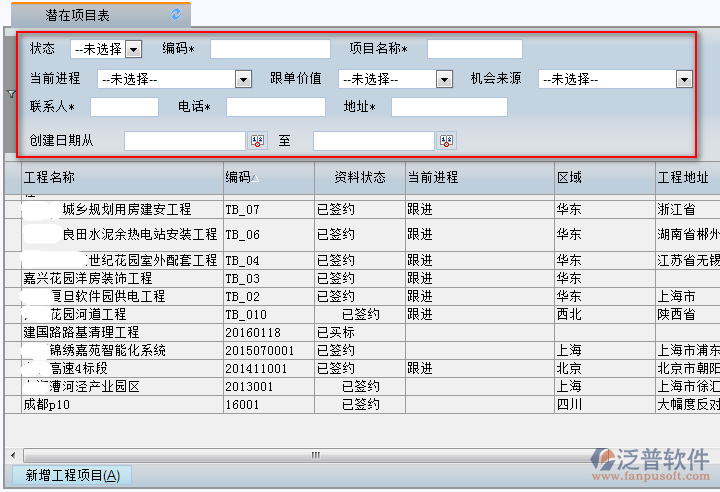
Task: Expand the 状态 dropdown
Action: pyautogui.click(x=134, y=49)
